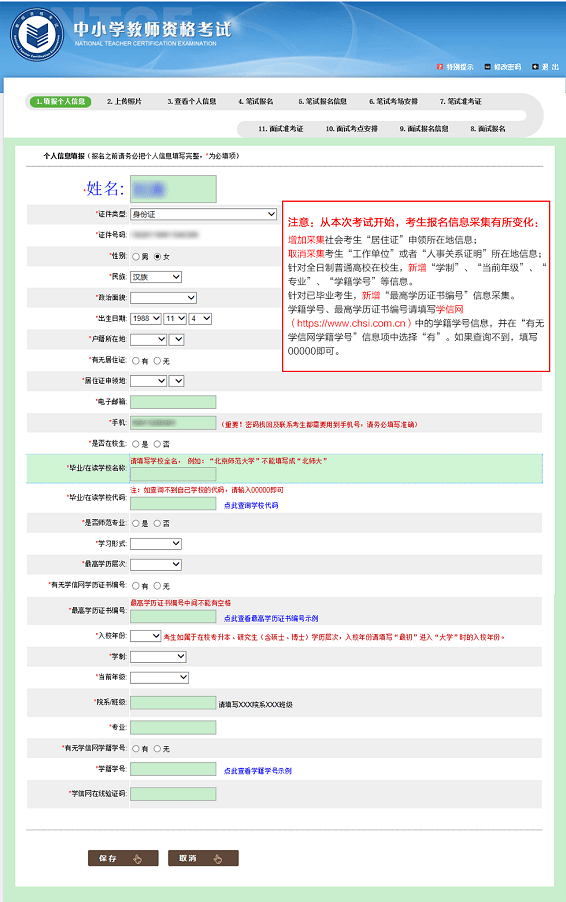Select 否 for 是否在校生
566x902 pixels.
[158, 444]
